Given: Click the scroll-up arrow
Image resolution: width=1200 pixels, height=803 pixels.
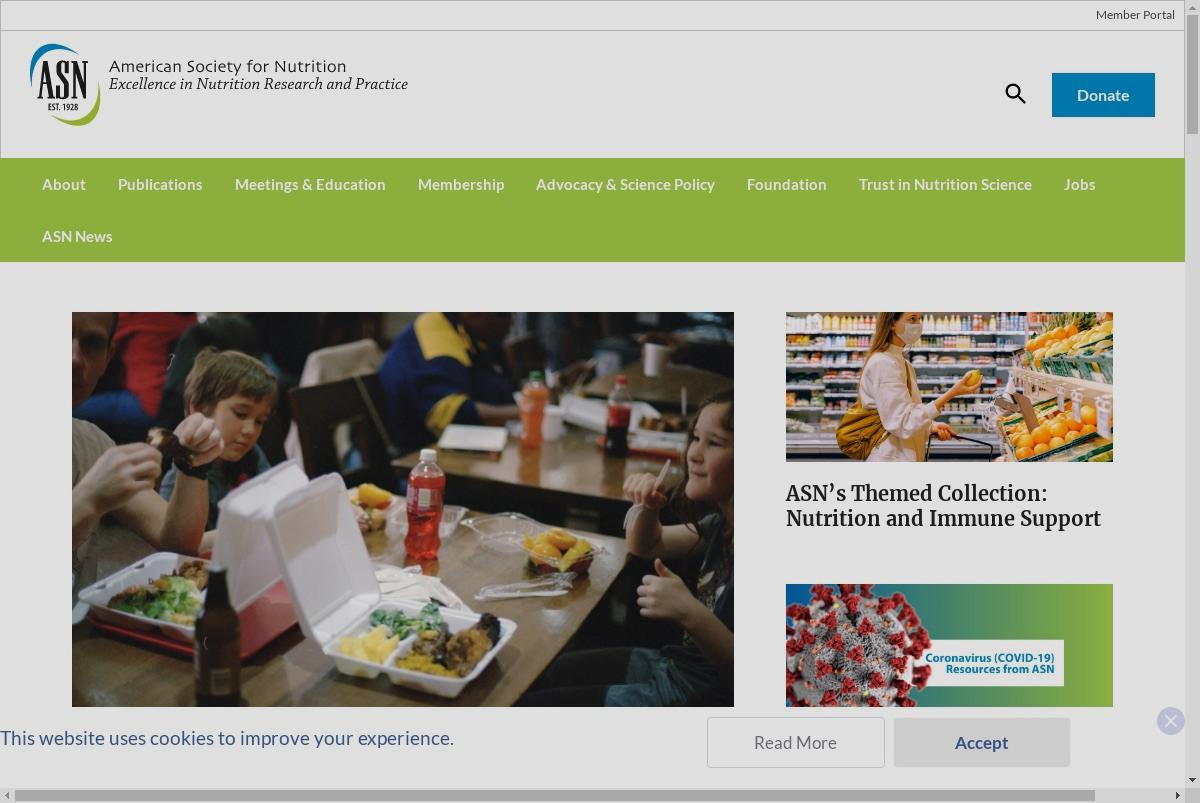Looking at the screenshot, I should coord(1192,7).
